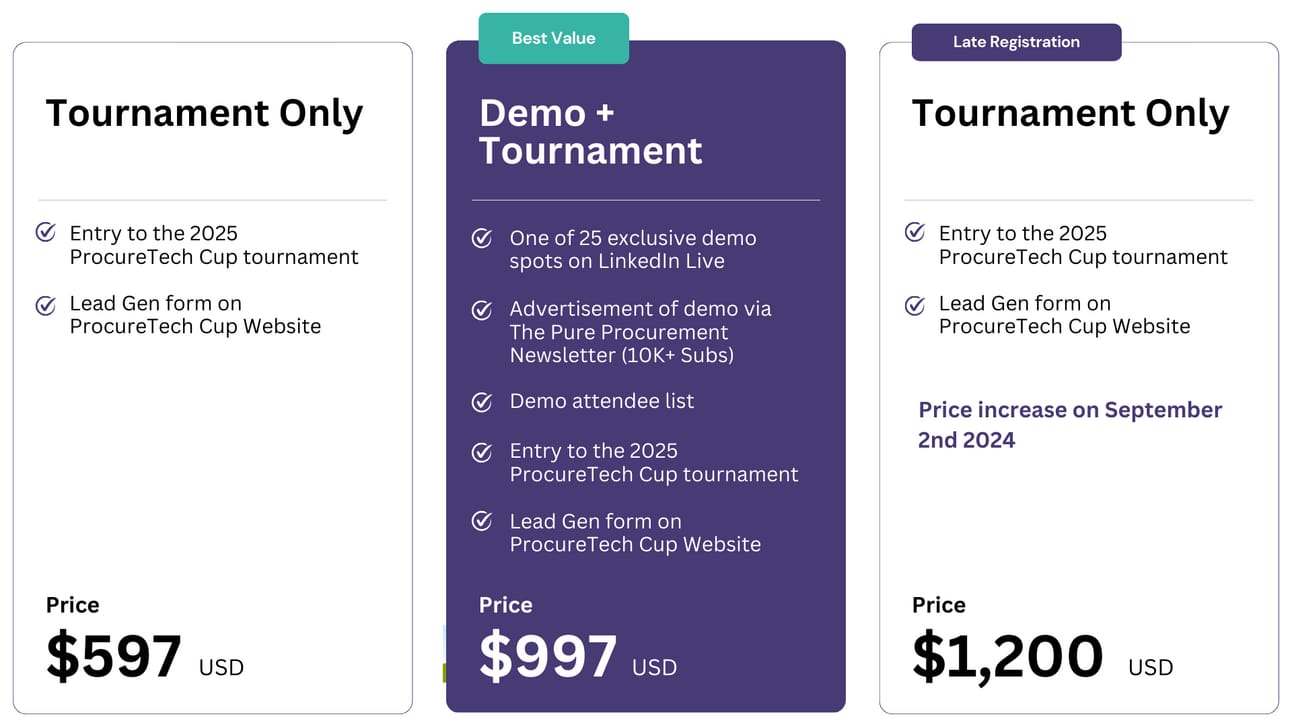Click Price increase on September 2nd 2024 notice
This screenshot has height=727, width=1292.
click(x=1070, y=425)
